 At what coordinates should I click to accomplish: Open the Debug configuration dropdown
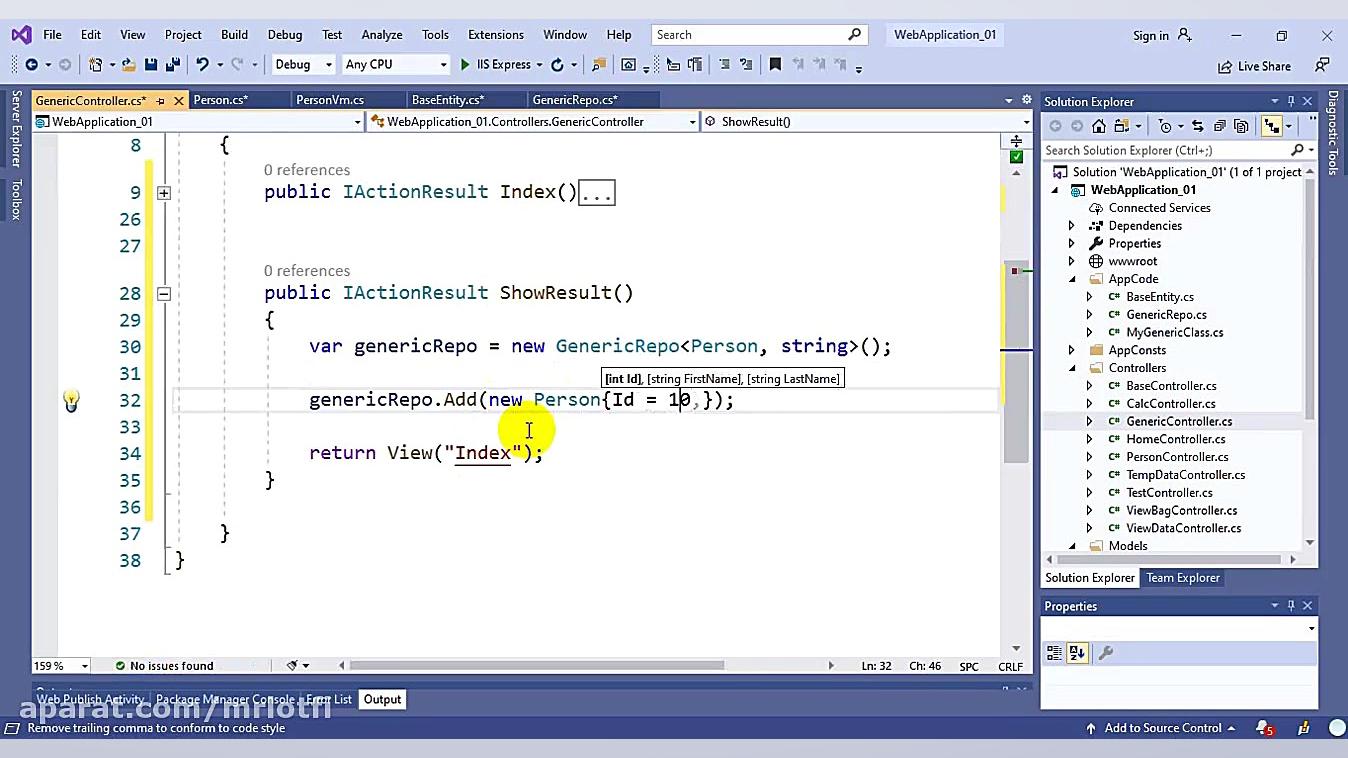pyautogui.click(x=302, y=65)
